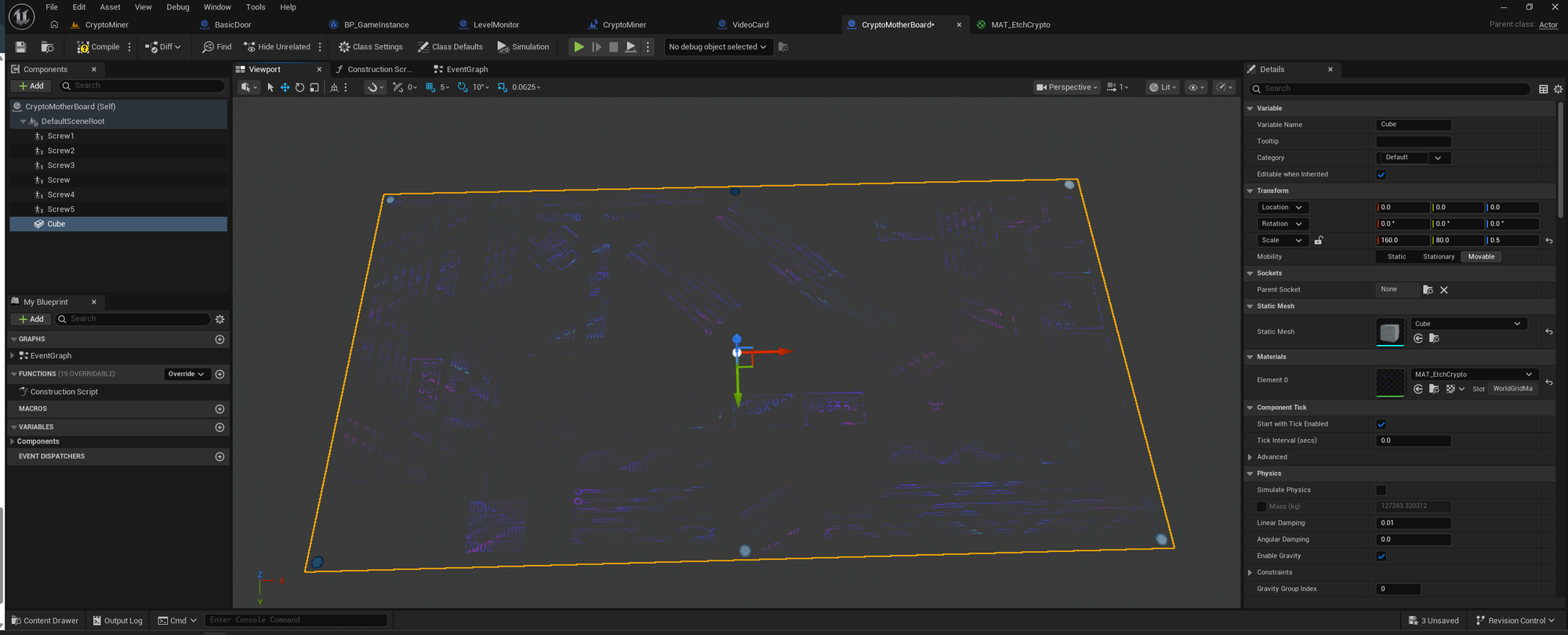Switch to the EventGraph tab
Image resolution: width=1568 pixels, height=635 pixels.
466,69
